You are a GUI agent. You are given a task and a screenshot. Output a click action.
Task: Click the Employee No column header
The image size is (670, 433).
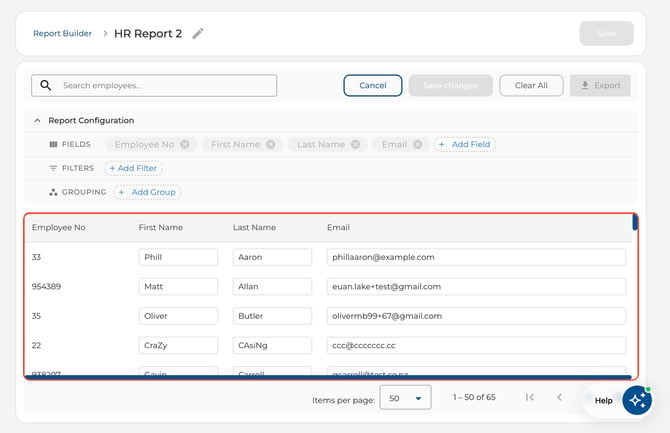click(x=59, y=228)
